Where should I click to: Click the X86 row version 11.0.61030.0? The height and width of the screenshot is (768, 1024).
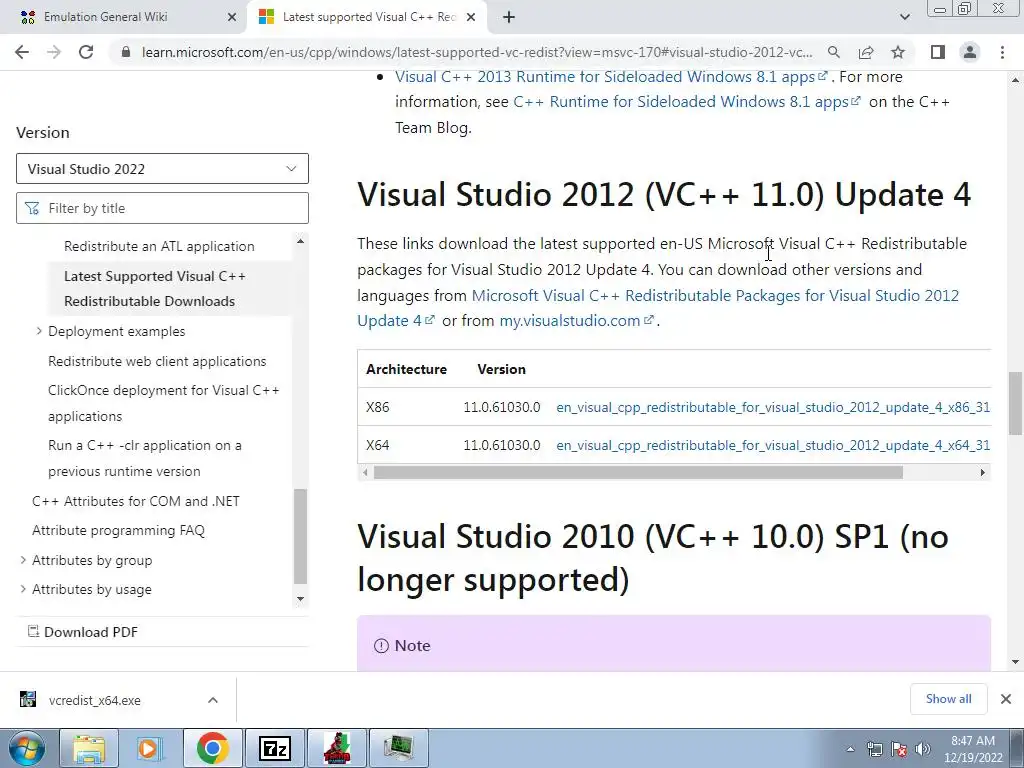(x=502, y=408)
